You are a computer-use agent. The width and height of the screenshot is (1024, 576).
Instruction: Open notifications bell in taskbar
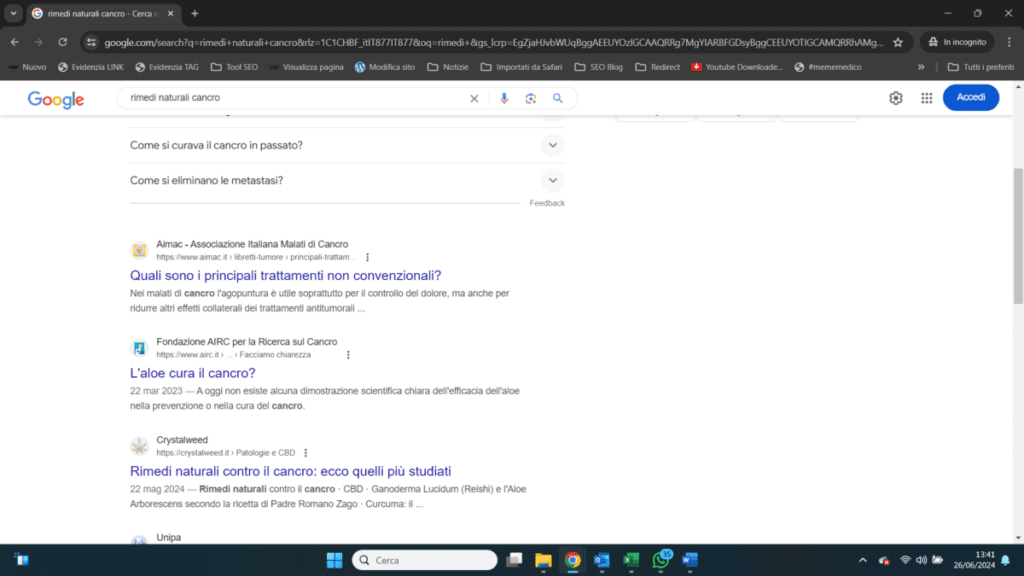coord(1006,560)
